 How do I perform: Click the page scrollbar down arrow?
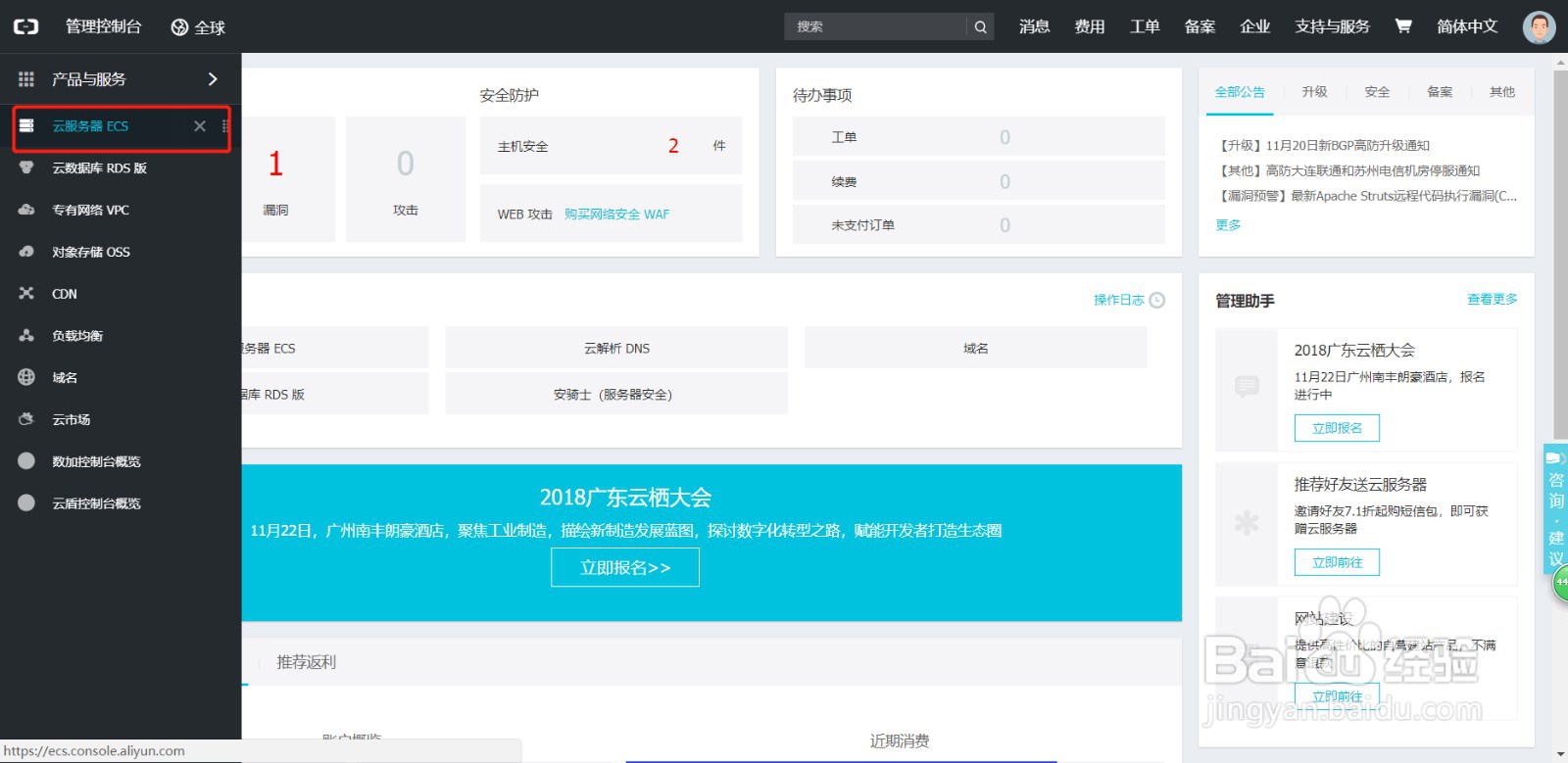1560,755
